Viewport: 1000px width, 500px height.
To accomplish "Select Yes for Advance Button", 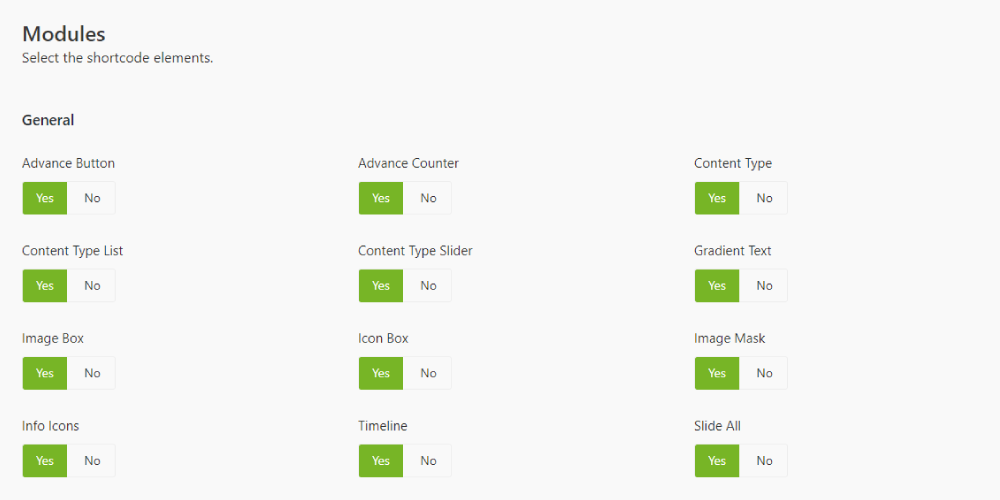I will point(45,198).
